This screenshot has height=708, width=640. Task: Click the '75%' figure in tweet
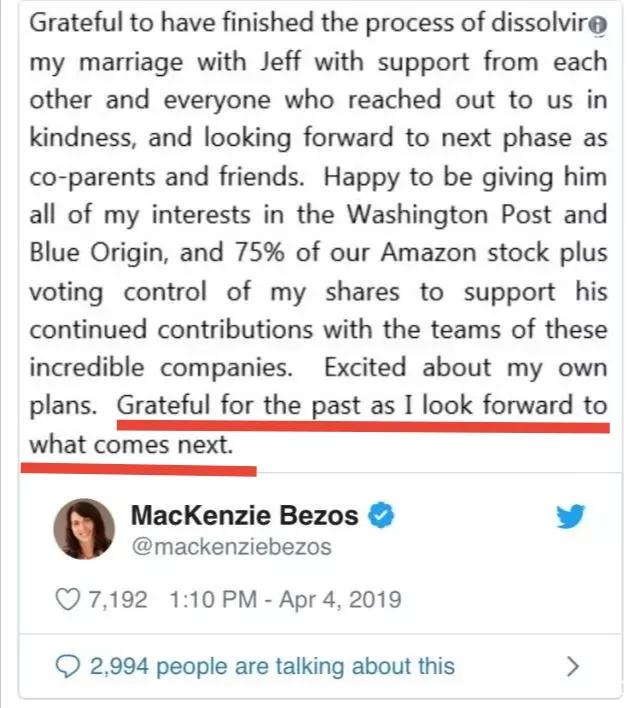[x=259, y=252]
